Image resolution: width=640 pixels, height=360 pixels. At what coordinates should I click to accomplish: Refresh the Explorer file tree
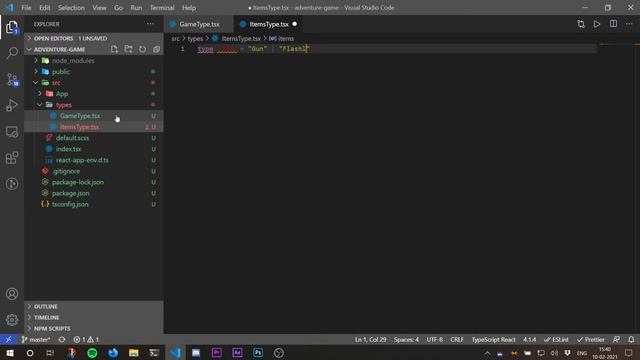point(142,49)
